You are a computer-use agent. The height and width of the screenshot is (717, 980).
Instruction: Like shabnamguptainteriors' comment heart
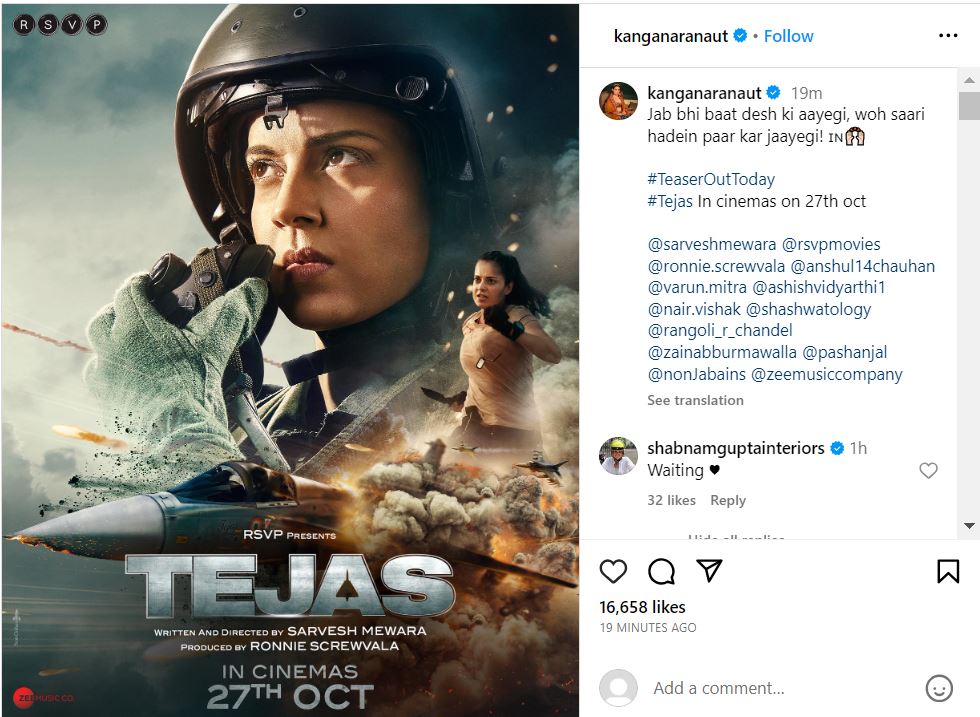(x=928, y=470)
